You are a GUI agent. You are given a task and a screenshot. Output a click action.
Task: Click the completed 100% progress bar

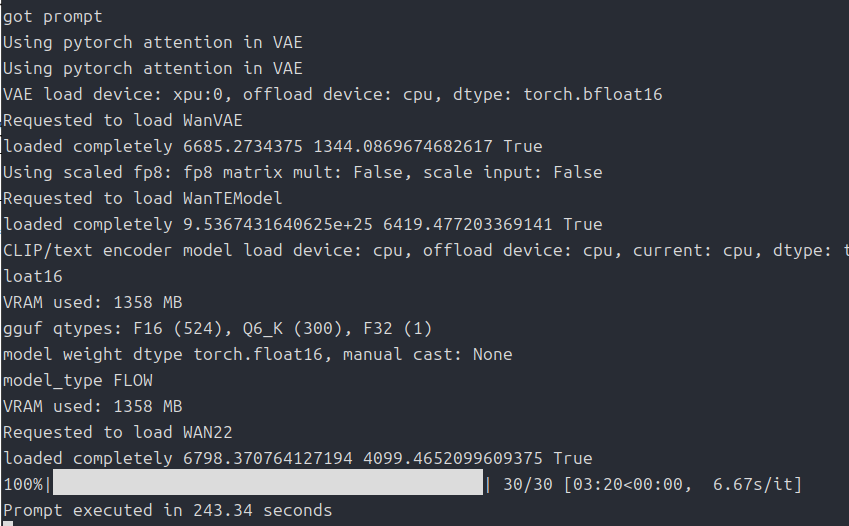click(x=266, y=484)
